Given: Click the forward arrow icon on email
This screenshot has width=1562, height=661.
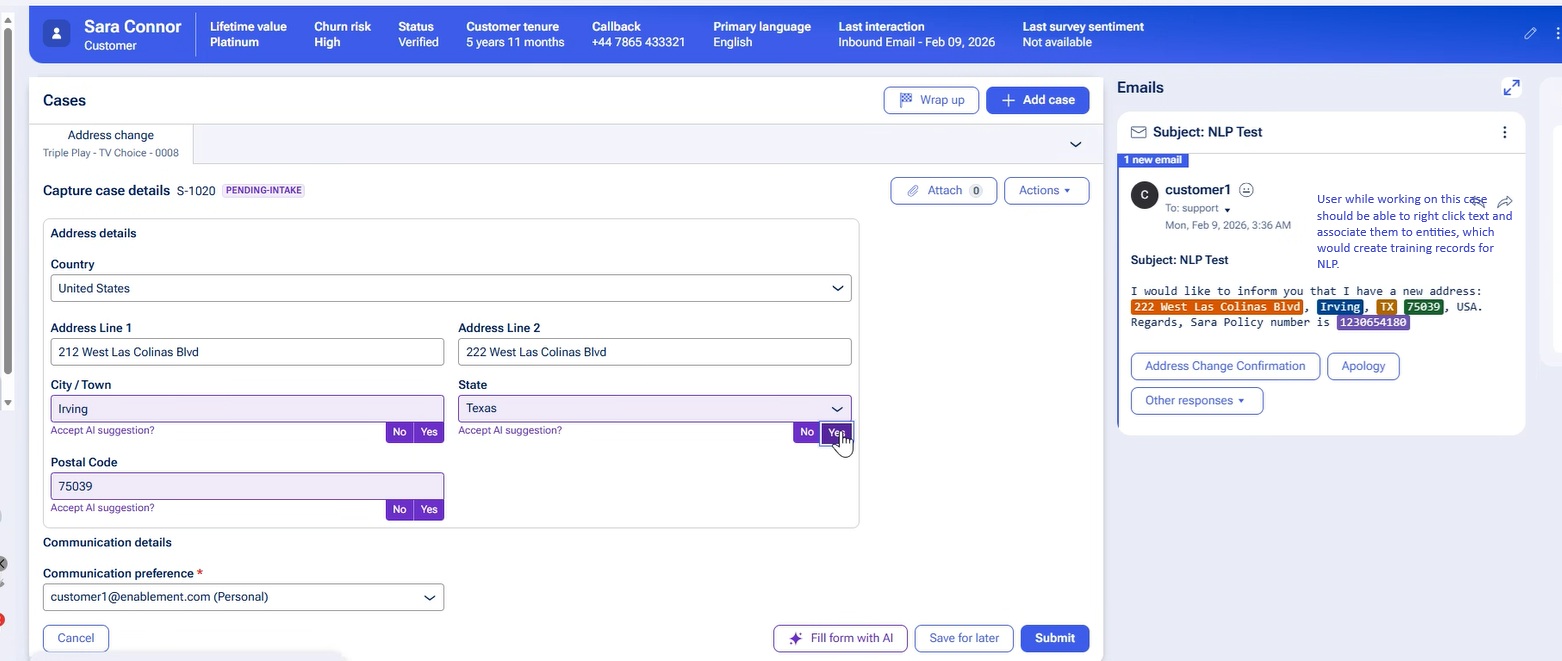Looking at the screenshot, I should pos(1505,202).
